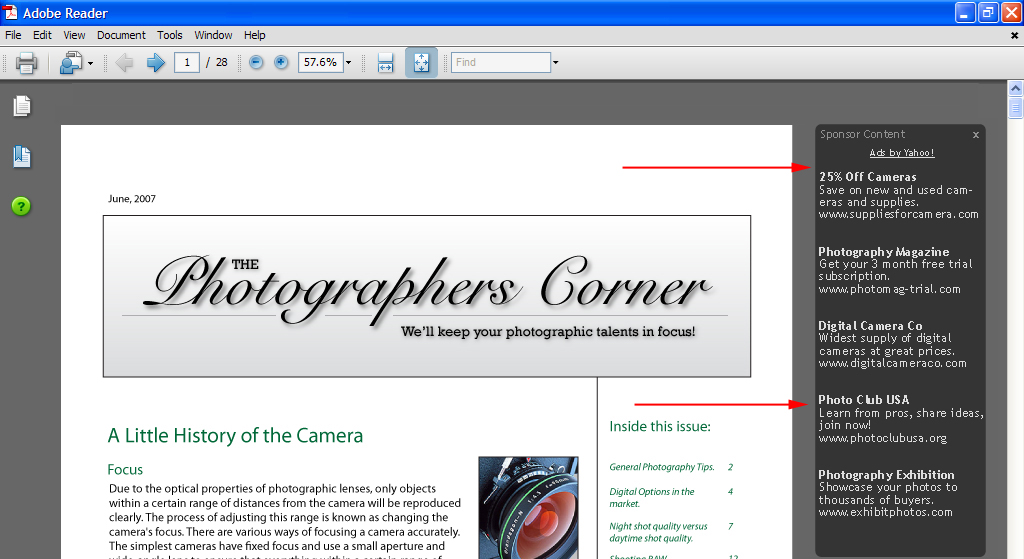Viewport: 1024px width, 559px height.
Task: Close the Sponsor Content panel
Action: click(x=976, y=135)
